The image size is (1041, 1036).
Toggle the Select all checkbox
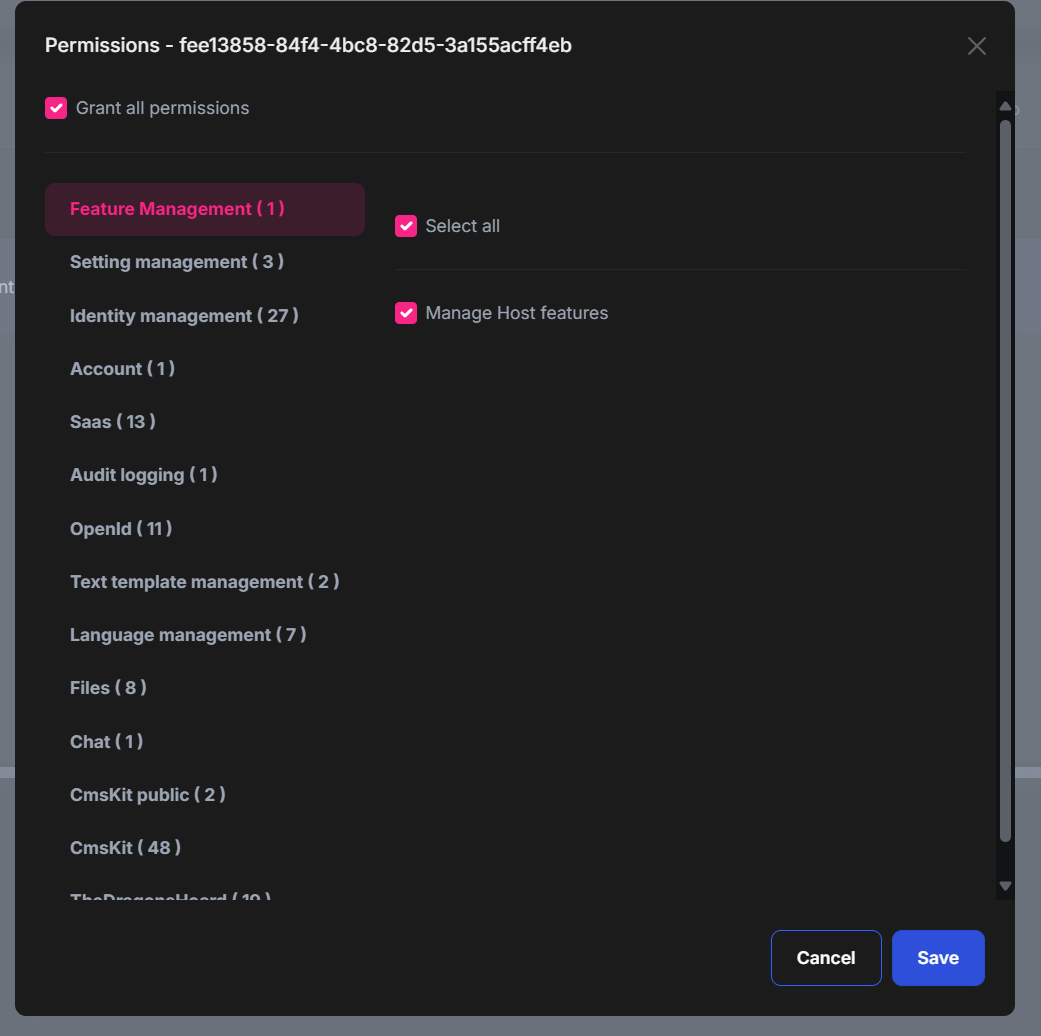tap(406, 226)
